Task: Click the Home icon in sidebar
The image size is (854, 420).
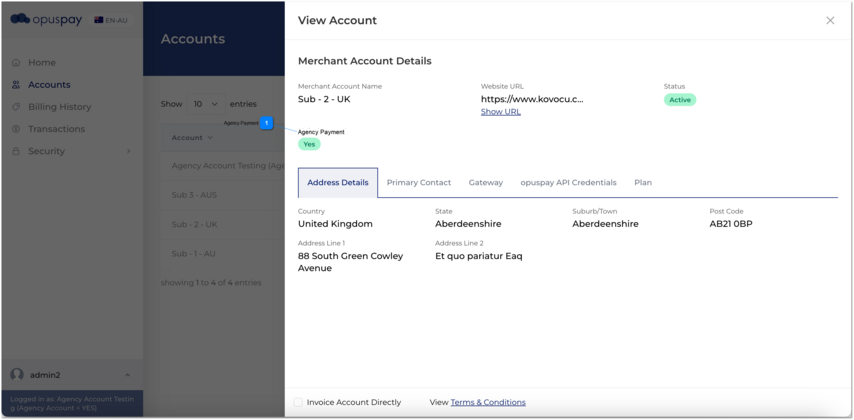Action: pyautogui.click(x=16, y=63)
